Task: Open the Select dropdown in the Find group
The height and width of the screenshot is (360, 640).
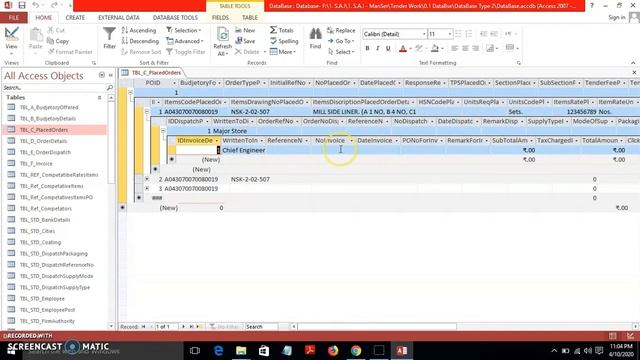Action: point(341,52)
